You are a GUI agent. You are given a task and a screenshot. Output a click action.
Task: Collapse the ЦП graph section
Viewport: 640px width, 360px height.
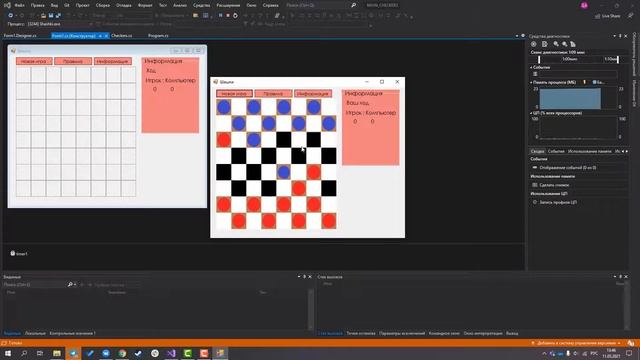click(x=531, y=113)
